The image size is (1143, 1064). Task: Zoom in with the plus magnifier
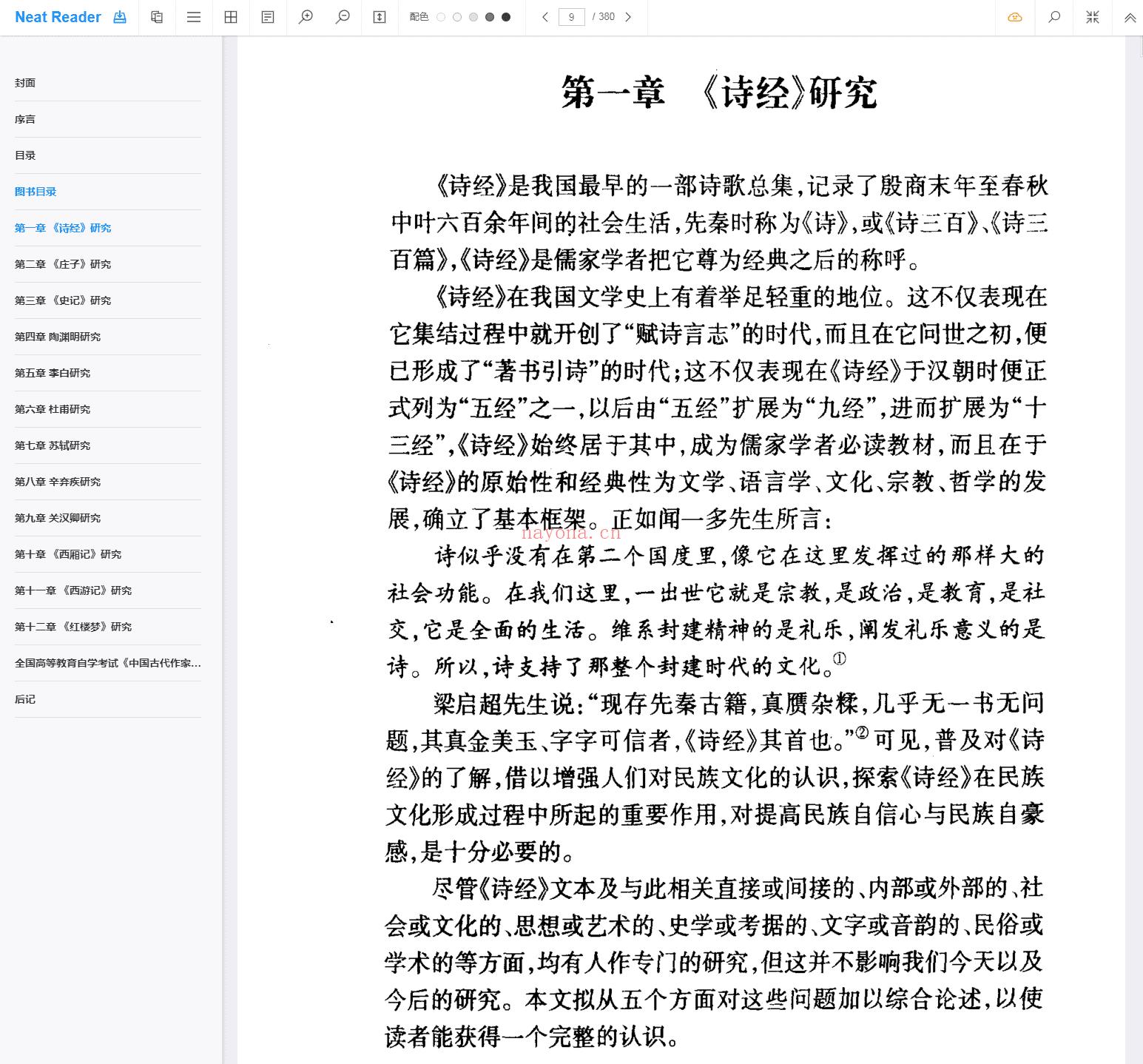pyautogui.click(x=306, y=17)
